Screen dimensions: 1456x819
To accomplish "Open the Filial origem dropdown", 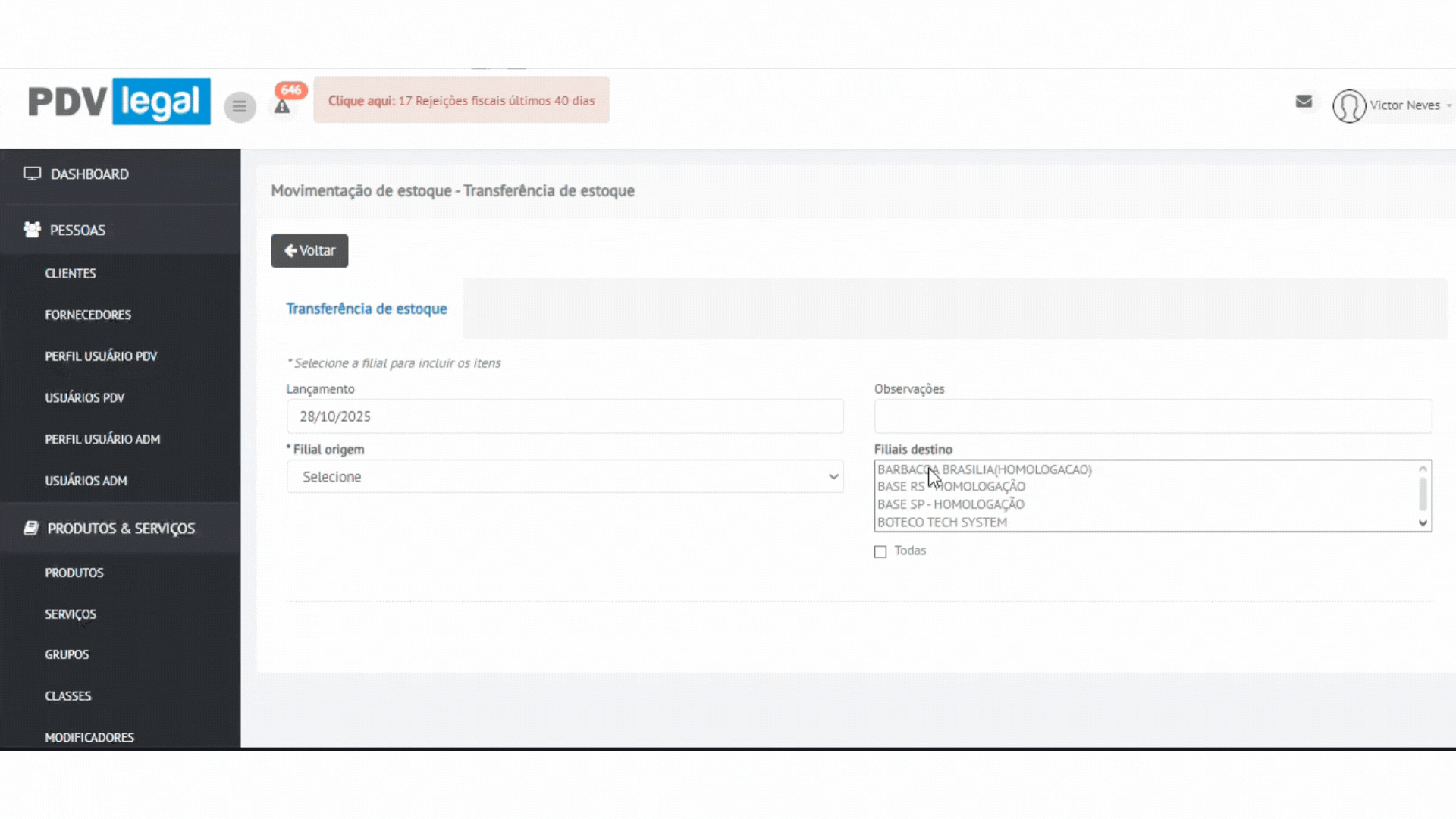I will pyautogui.click(x=565, y=477).
